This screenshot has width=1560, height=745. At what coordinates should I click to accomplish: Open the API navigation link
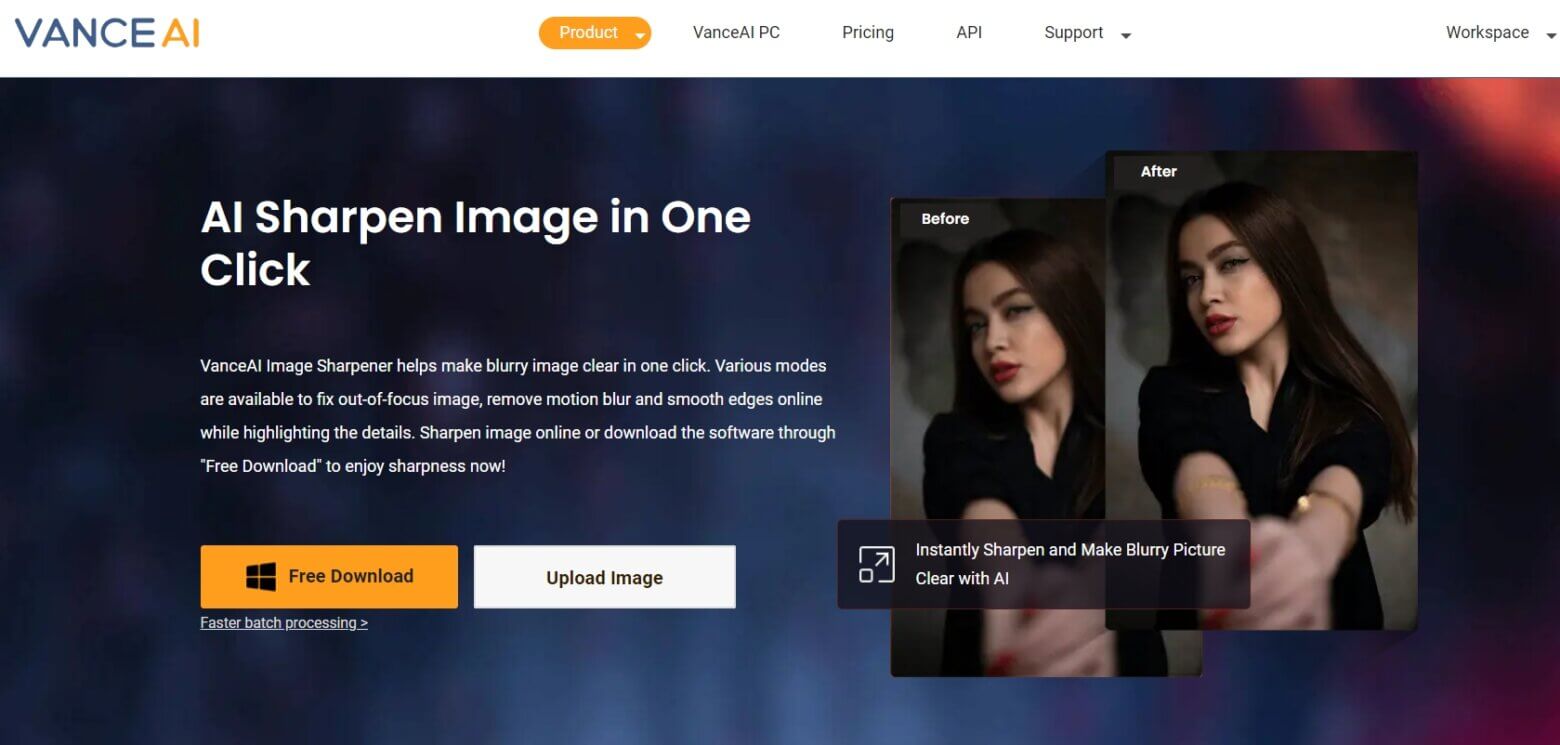click(968, 32)
